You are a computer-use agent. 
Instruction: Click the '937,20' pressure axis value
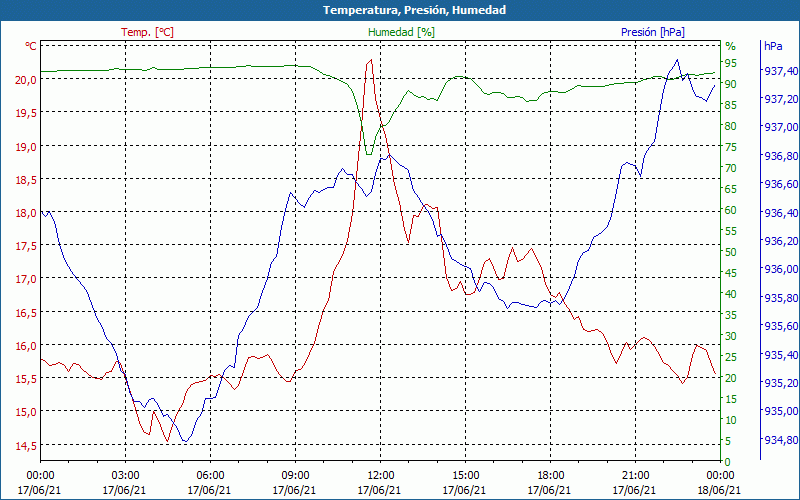click(x=781, y=99)
